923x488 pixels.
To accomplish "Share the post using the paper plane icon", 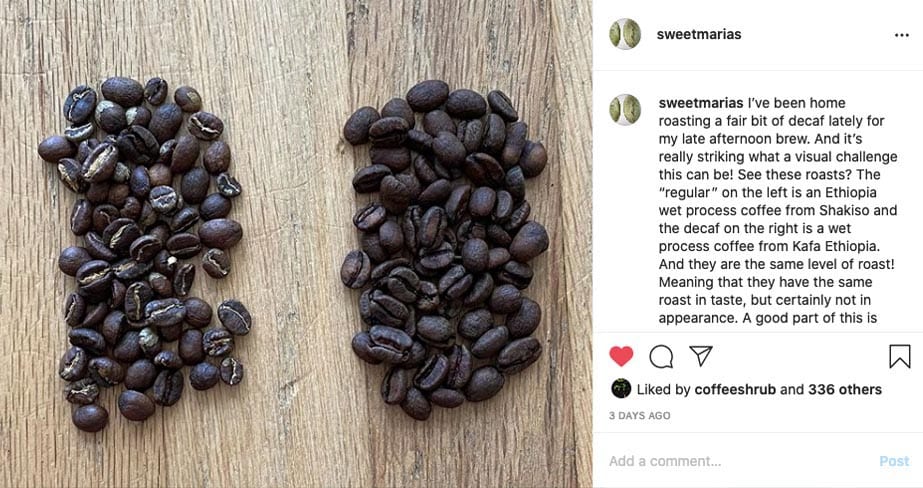I will pos(700,356).
